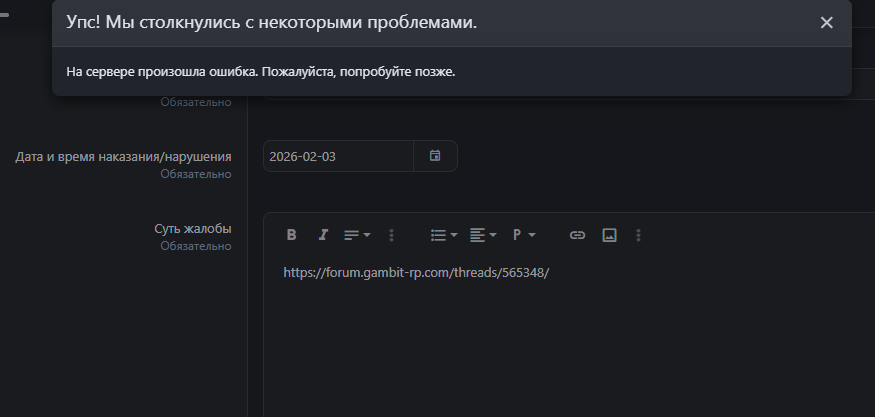Expand the font size dropdown
Image resolution: width=875 pixels, height=417 pixels.
pos(357,235)
